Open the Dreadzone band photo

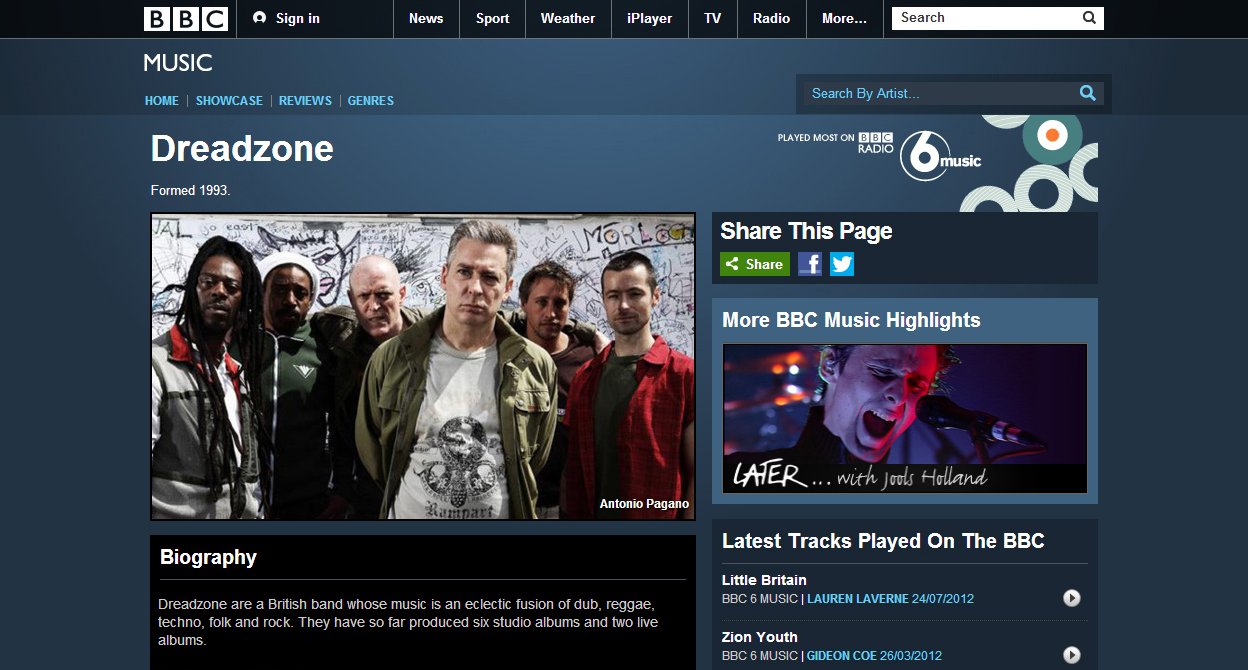(423, 366)
